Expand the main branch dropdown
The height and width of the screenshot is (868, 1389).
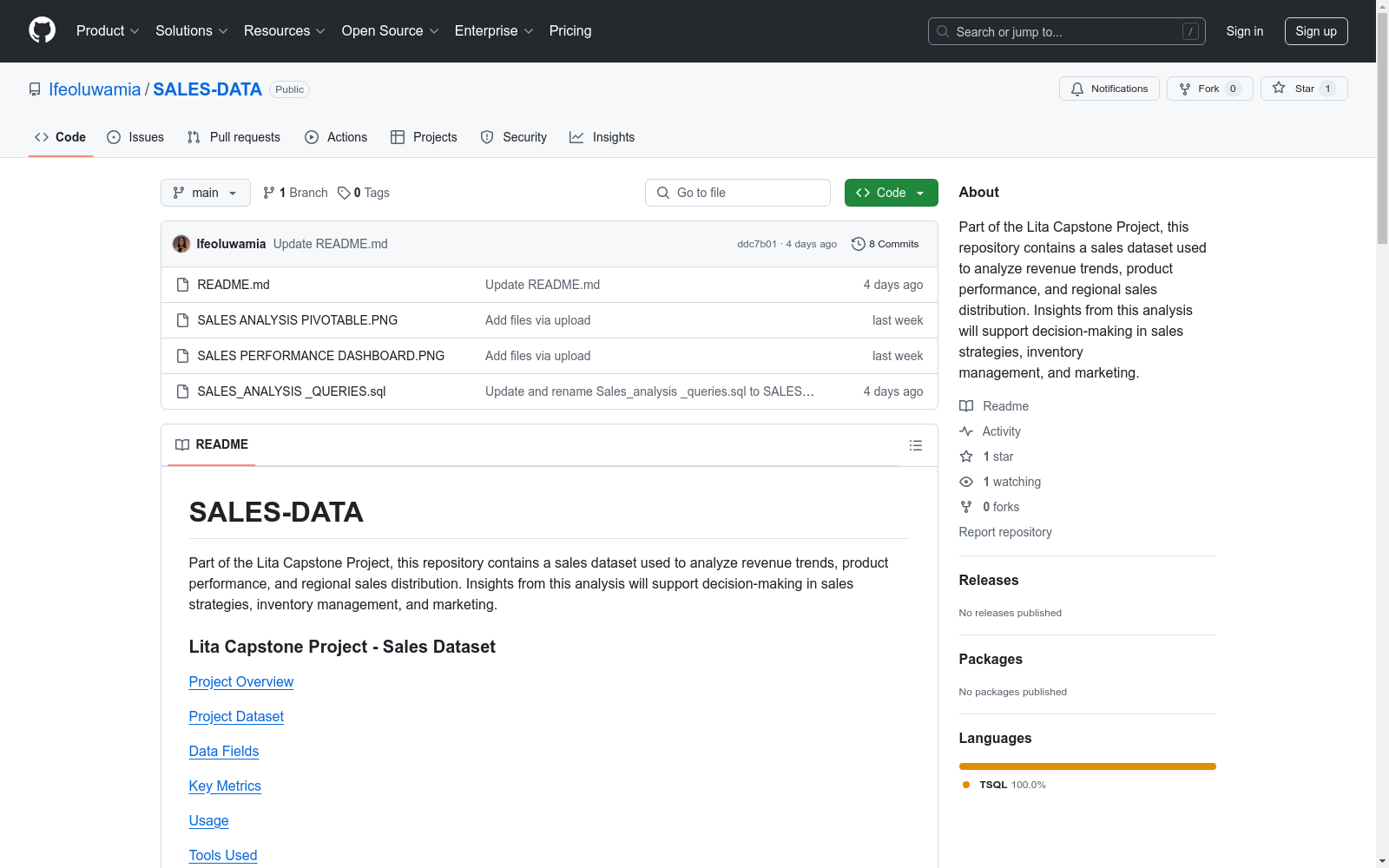click(x=205, y=193)
